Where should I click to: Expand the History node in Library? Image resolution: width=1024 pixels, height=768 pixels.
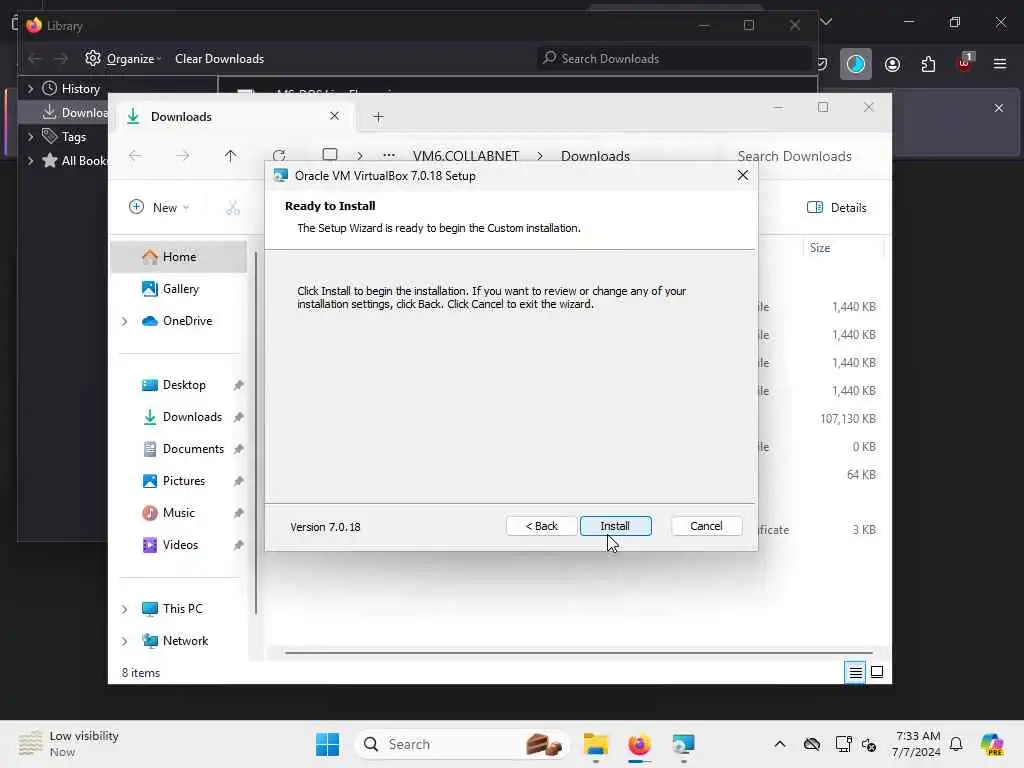tap(30, 88)
